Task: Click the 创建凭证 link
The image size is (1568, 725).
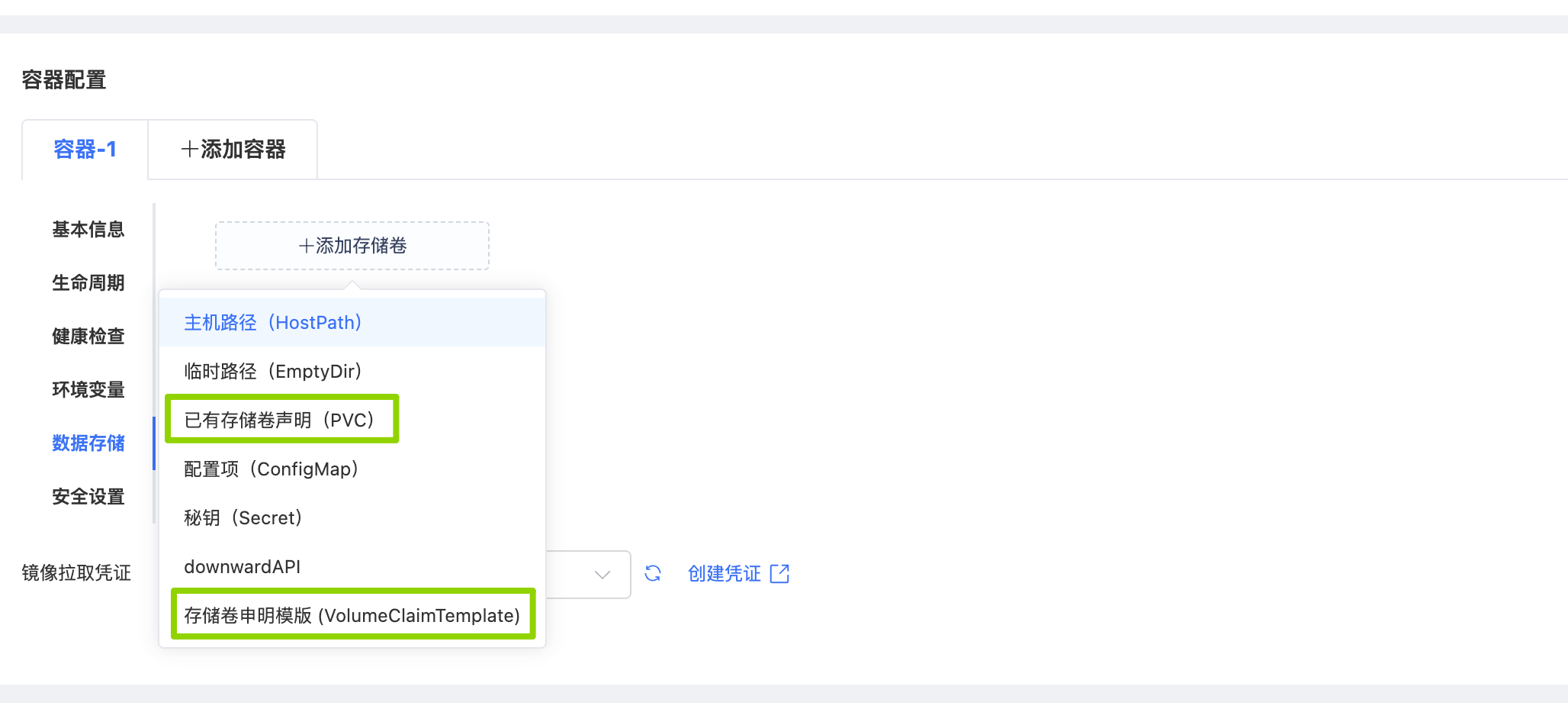Action: point(724,574)
